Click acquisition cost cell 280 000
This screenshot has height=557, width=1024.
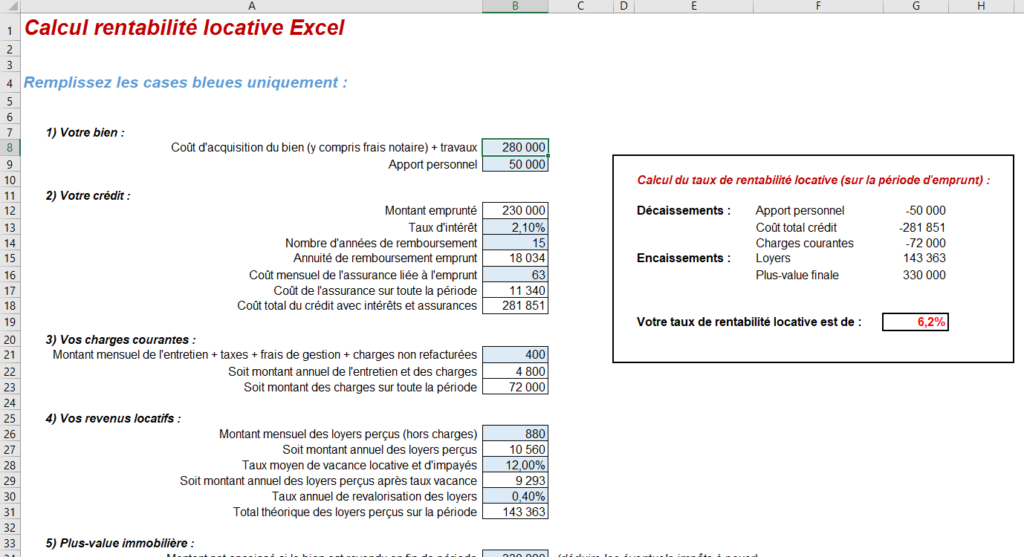pos(515,148)
